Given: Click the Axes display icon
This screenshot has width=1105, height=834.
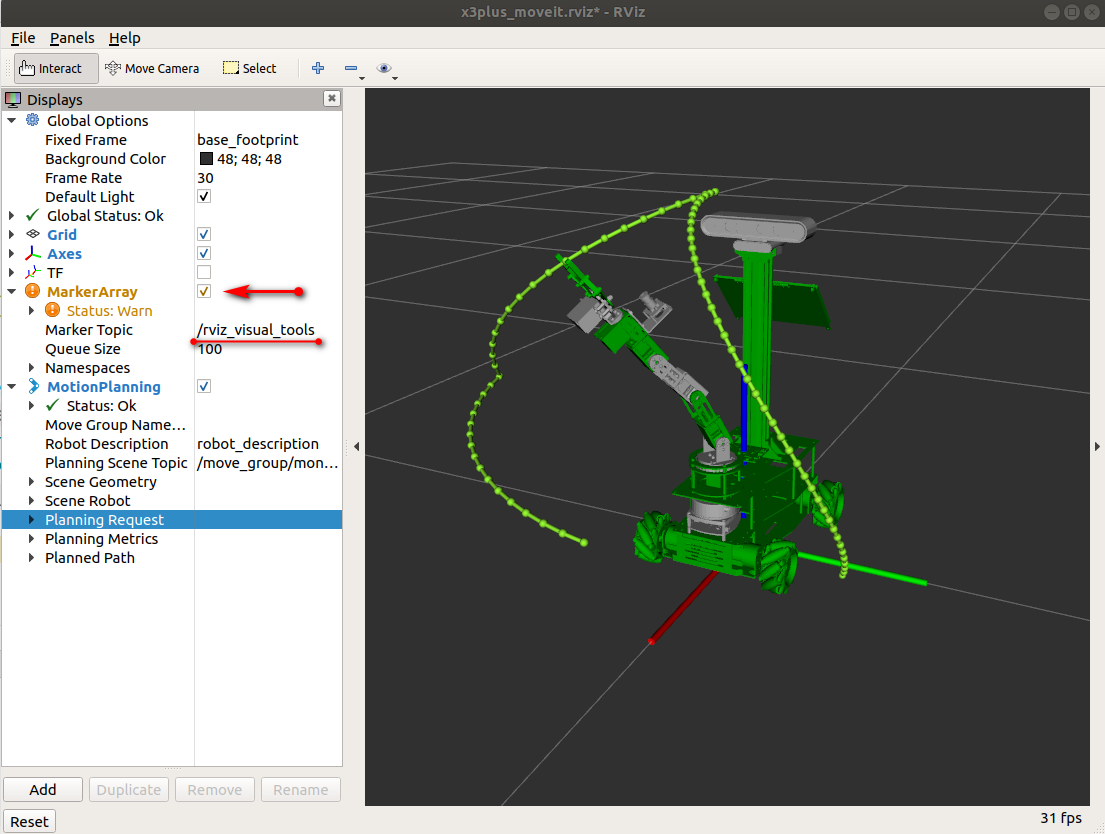Looking at the screenshot, I should tap(32, 253).
